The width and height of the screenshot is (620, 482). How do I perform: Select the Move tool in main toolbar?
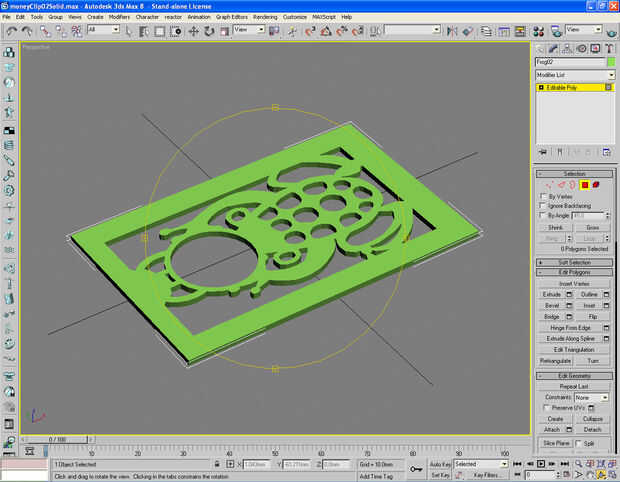coord(193,31)
